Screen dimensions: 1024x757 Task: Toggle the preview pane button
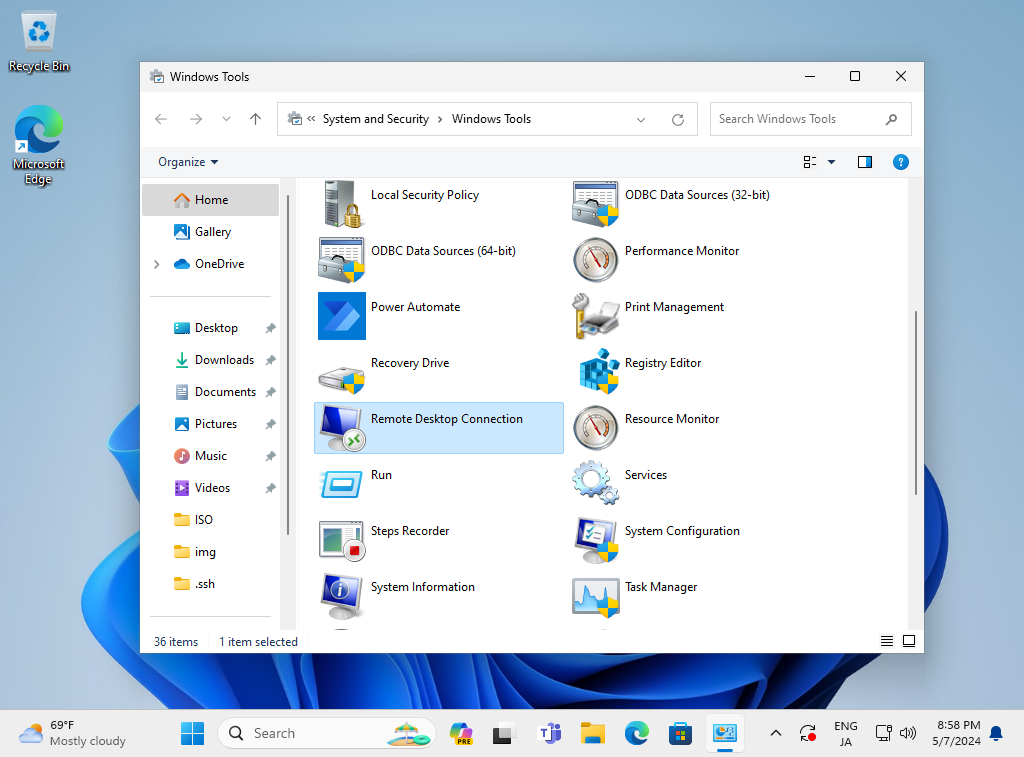click(x=865, y=162)
